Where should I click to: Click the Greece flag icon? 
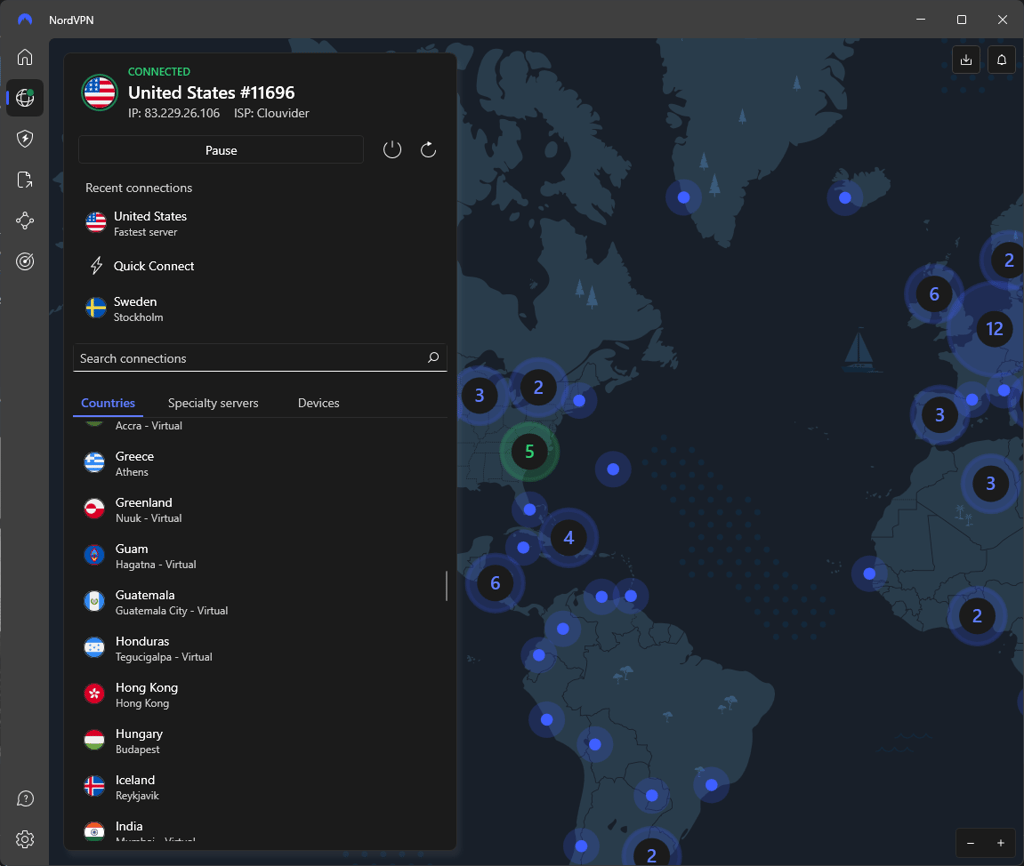click(x=94, y=462)
